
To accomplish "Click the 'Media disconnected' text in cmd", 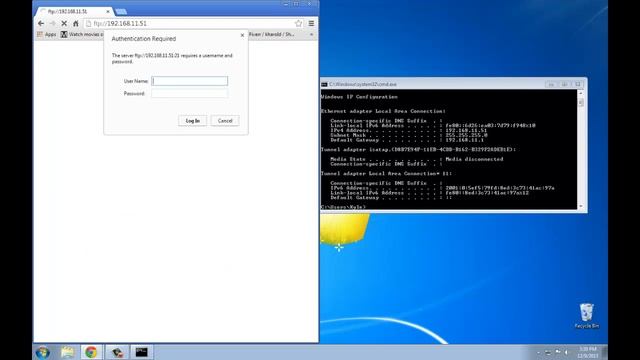I will point(474,159).
